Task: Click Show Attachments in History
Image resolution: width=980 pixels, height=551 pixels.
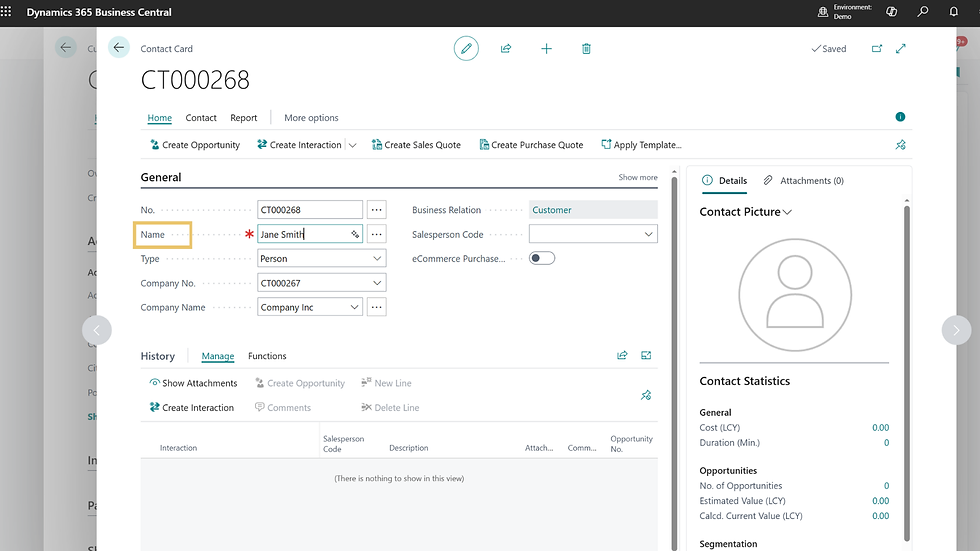Action: 193,383
